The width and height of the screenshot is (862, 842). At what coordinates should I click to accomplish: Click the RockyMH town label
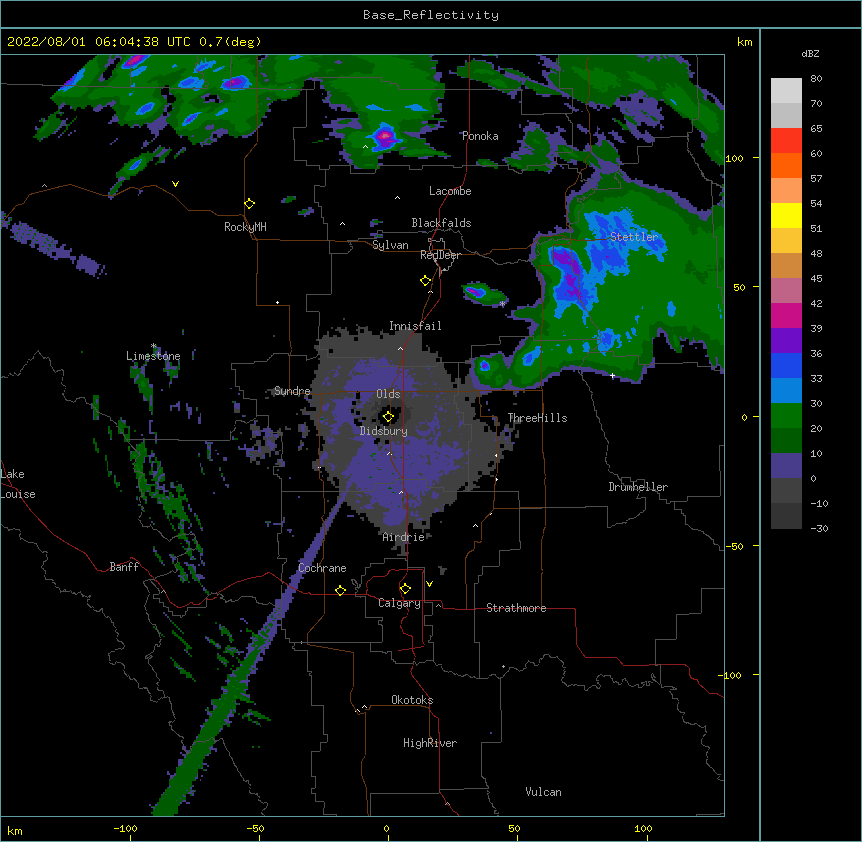coord(245,227)
